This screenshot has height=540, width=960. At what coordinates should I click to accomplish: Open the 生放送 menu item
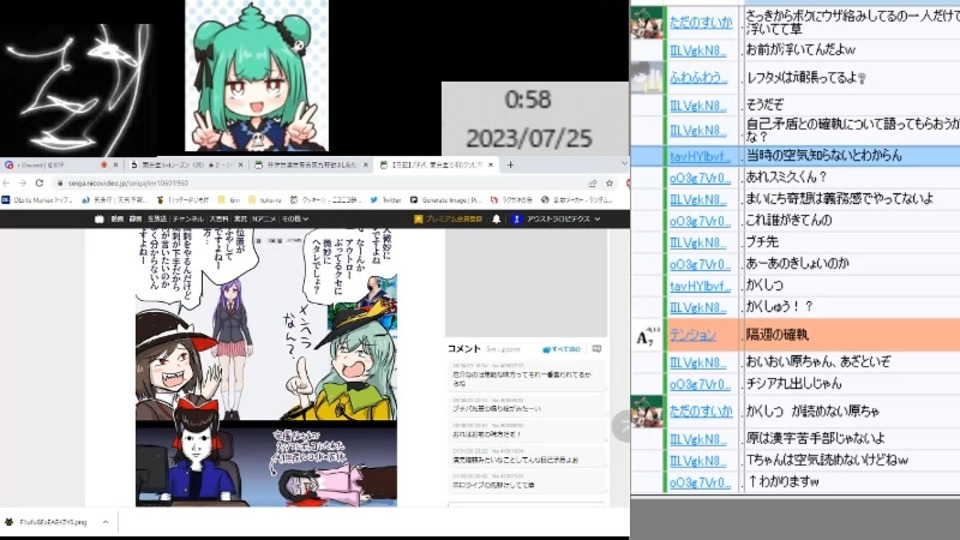(157, 219)
